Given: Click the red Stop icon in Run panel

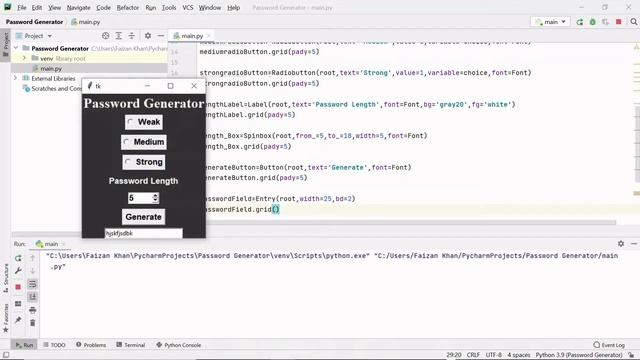Looking at the screenshot, I should coord(18,287).
